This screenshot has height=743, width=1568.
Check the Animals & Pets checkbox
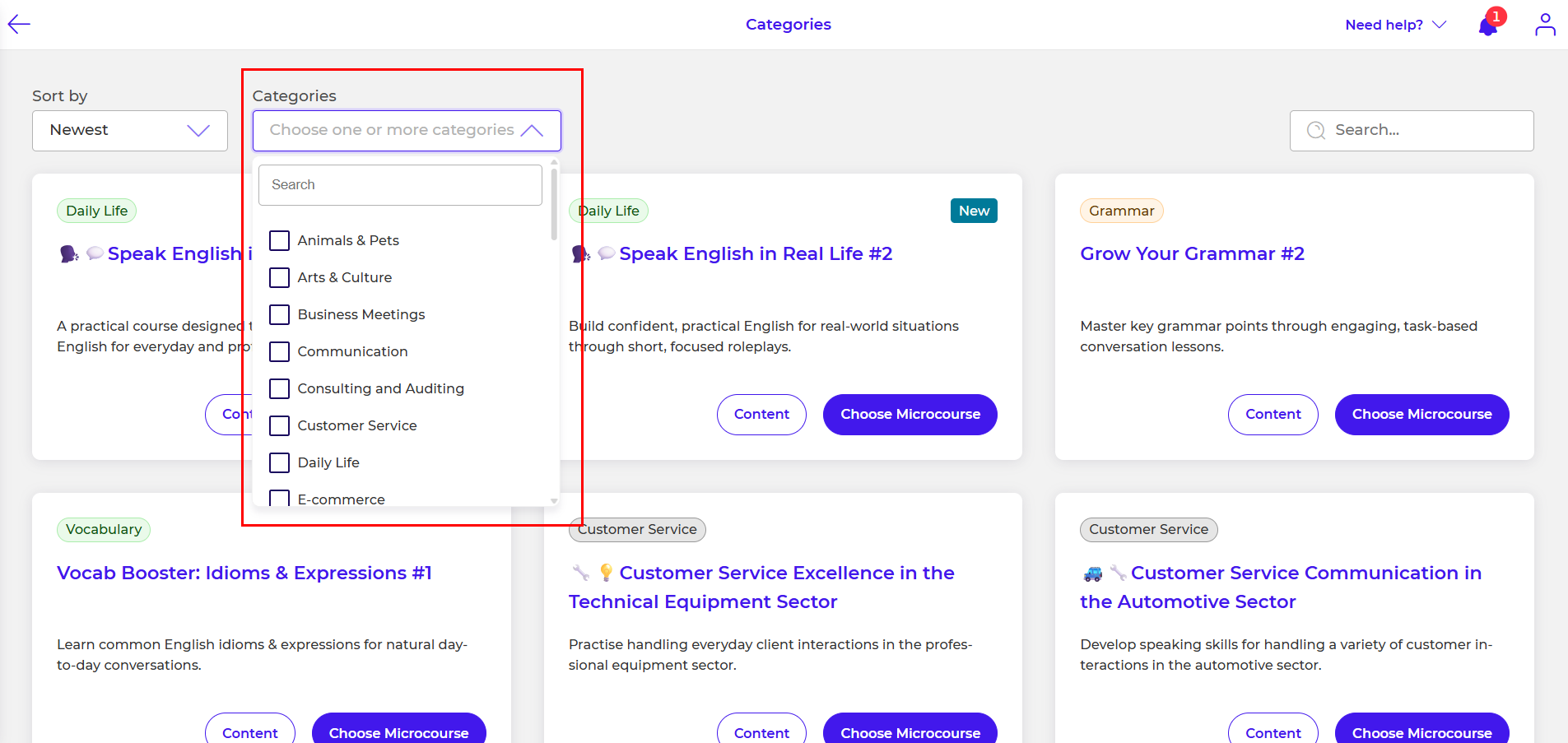280,240
